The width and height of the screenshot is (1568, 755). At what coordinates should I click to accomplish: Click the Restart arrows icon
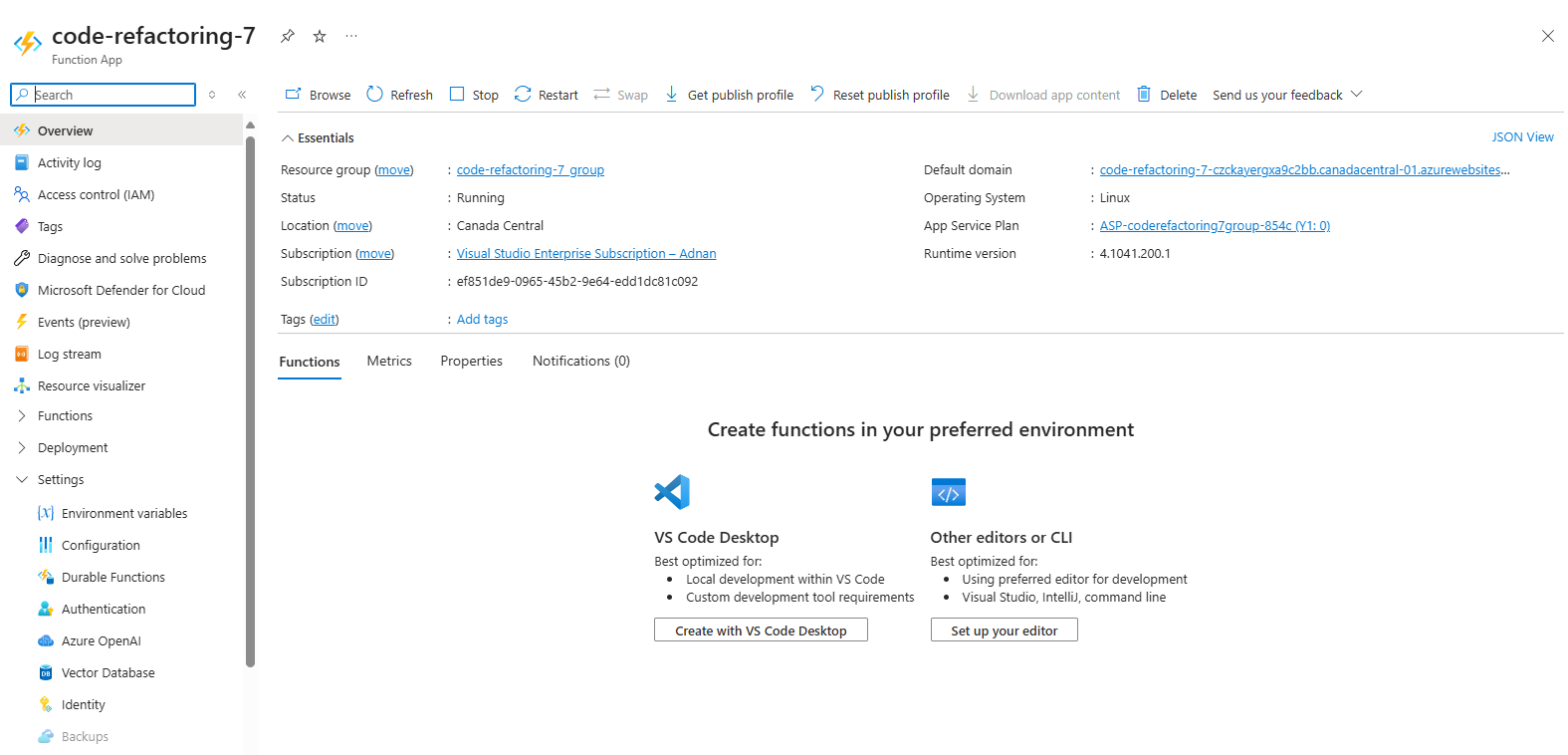[523, 94]
